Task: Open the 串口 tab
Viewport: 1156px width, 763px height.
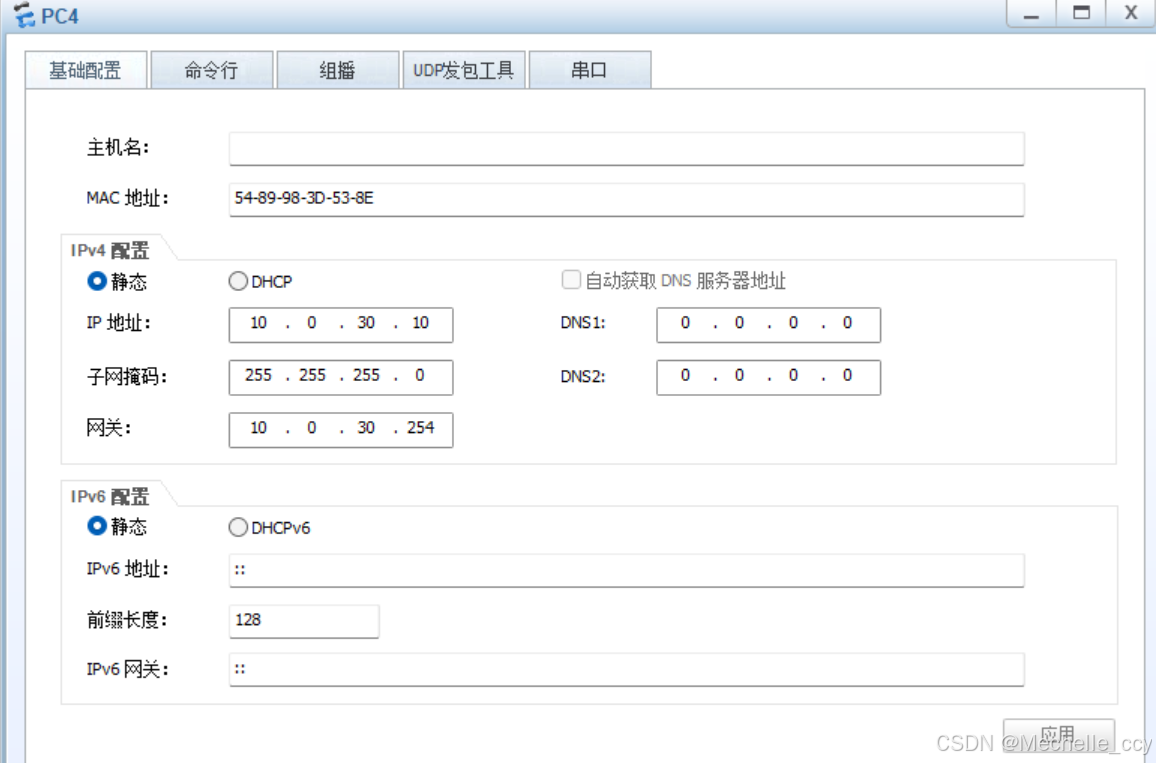Action: 590,70
